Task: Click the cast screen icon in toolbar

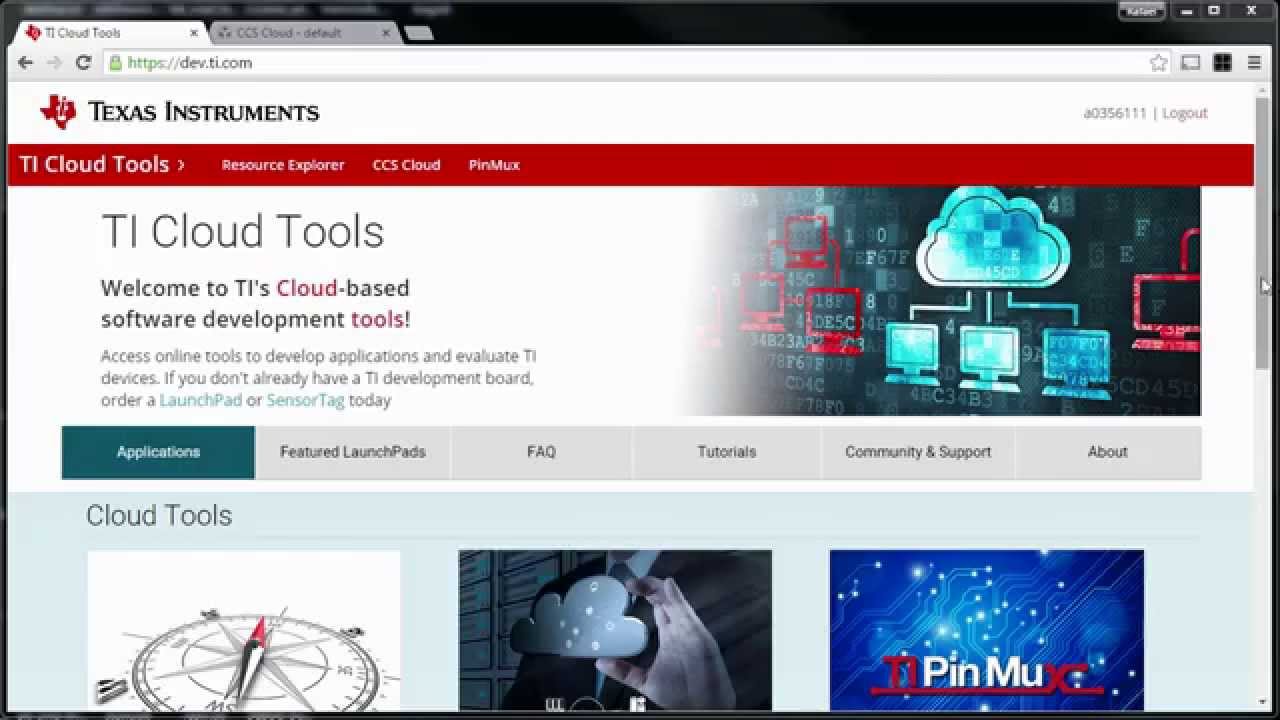Action: pos(1190,63)
